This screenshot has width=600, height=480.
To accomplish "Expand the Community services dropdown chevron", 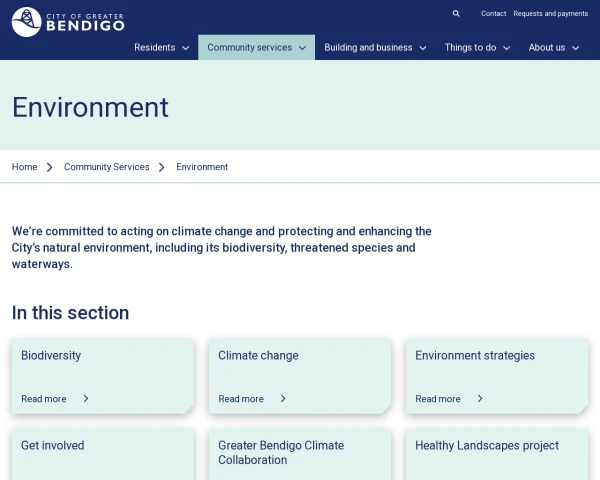I will [303, 48].
